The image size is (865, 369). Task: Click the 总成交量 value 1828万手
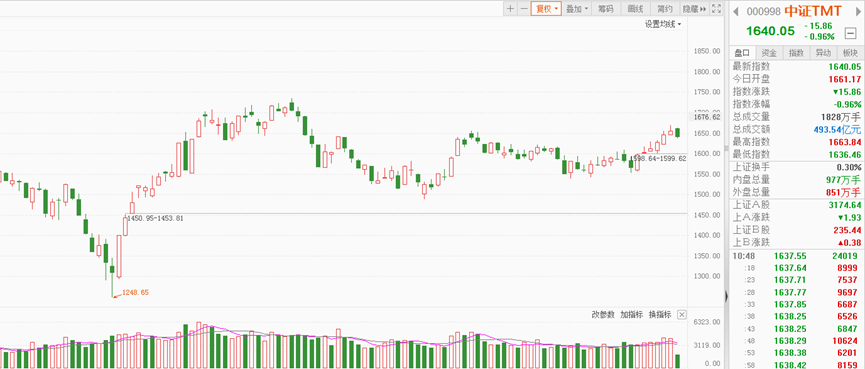click(841, 117)
